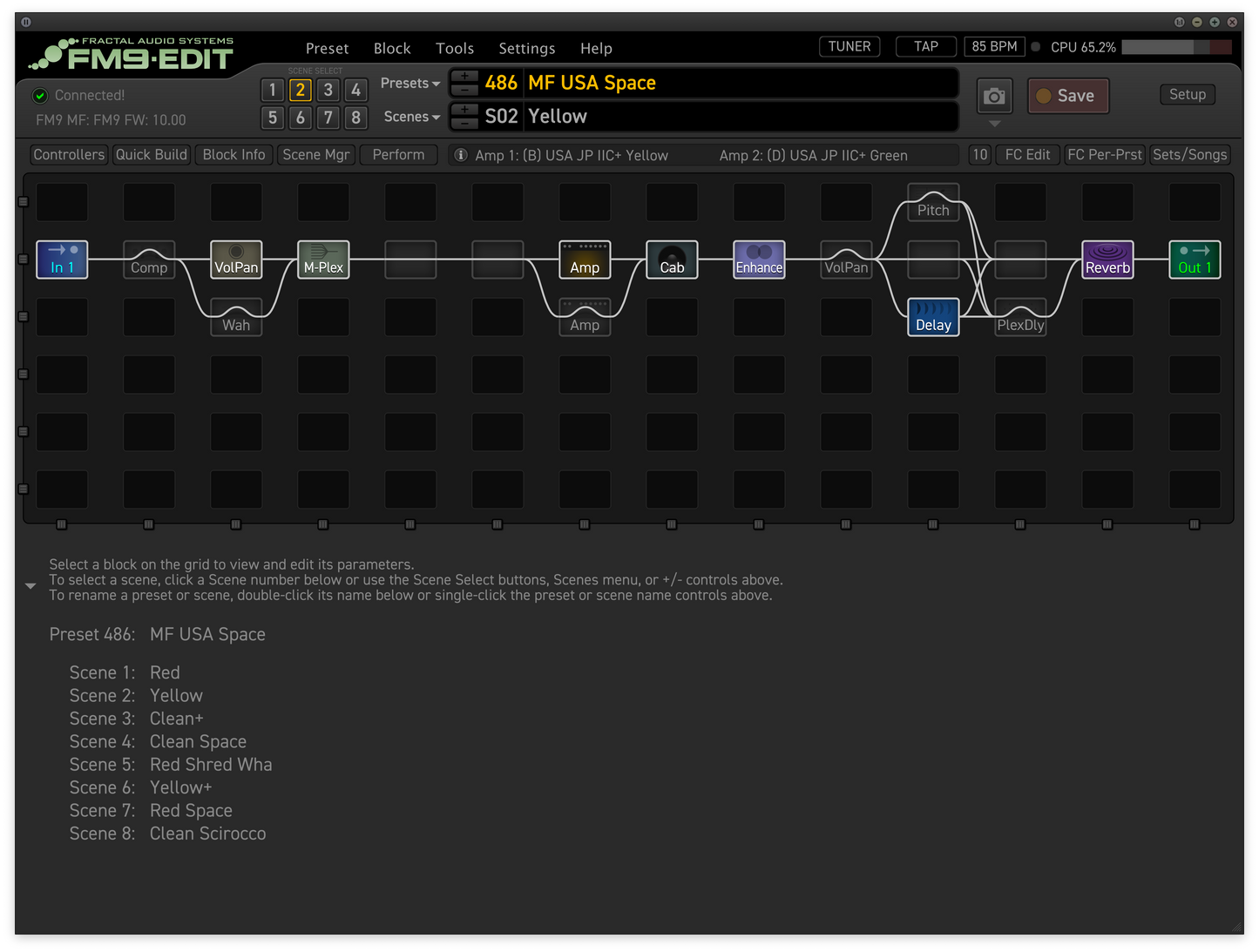Screen dimensions: 1259x952
Task: Save the current preset
Action: 1067,96
